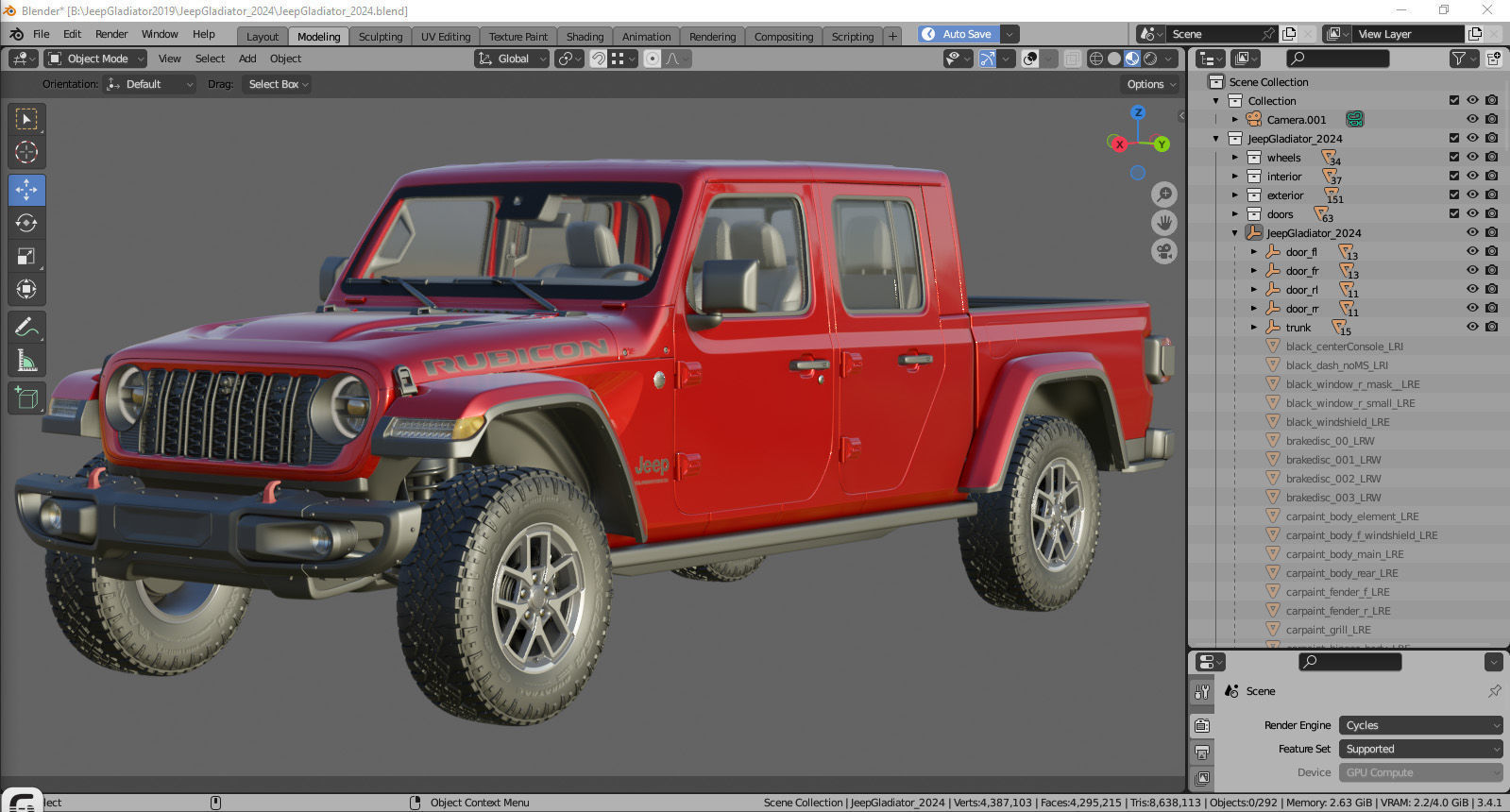Open the Render menu

(x=111, y=34)
